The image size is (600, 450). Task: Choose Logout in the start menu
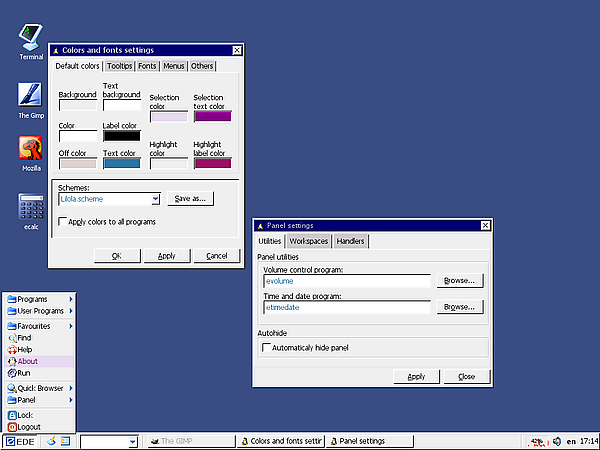[x=29, y=427]
